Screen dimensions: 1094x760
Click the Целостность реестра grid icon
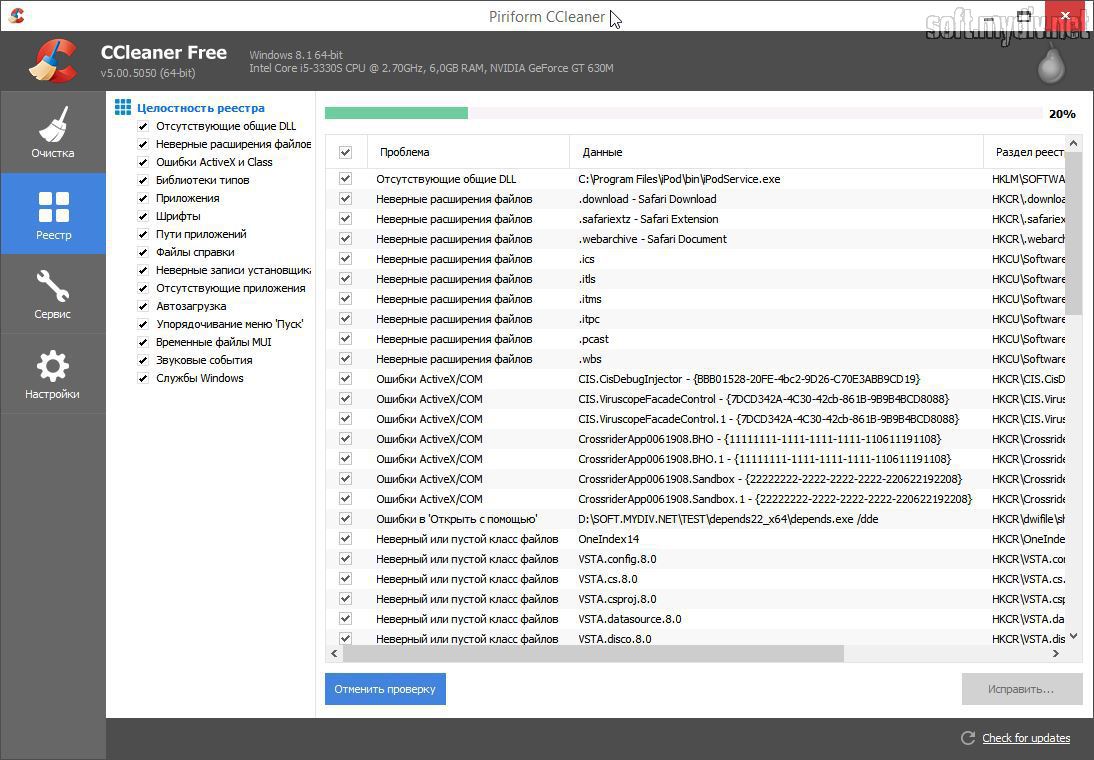click(x=123, y=107)
